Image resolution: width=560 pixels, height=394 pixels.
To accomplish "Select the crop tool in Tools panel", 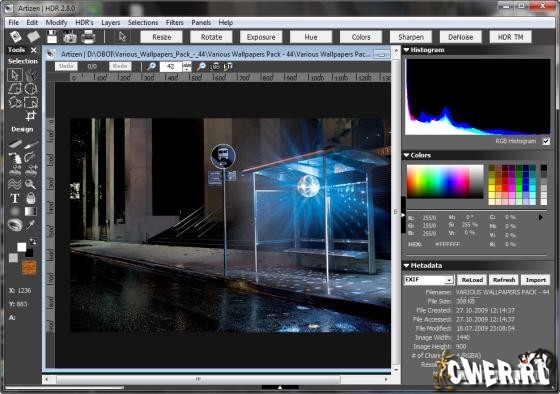I will tap(31, 115).
